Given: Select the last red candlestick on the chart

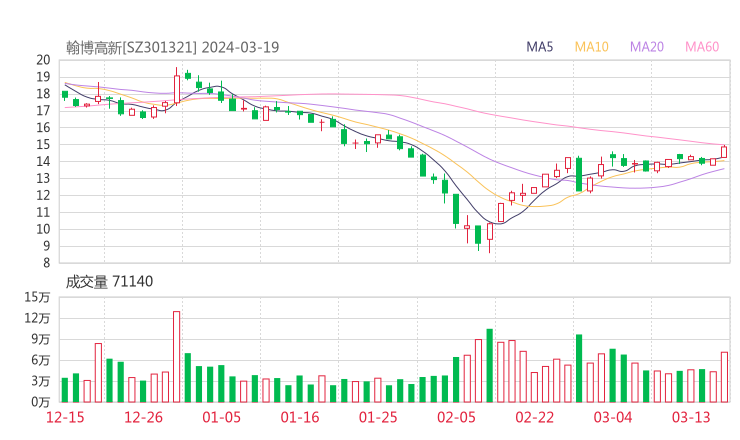Looking at the screenshot, I should [724, 152].
